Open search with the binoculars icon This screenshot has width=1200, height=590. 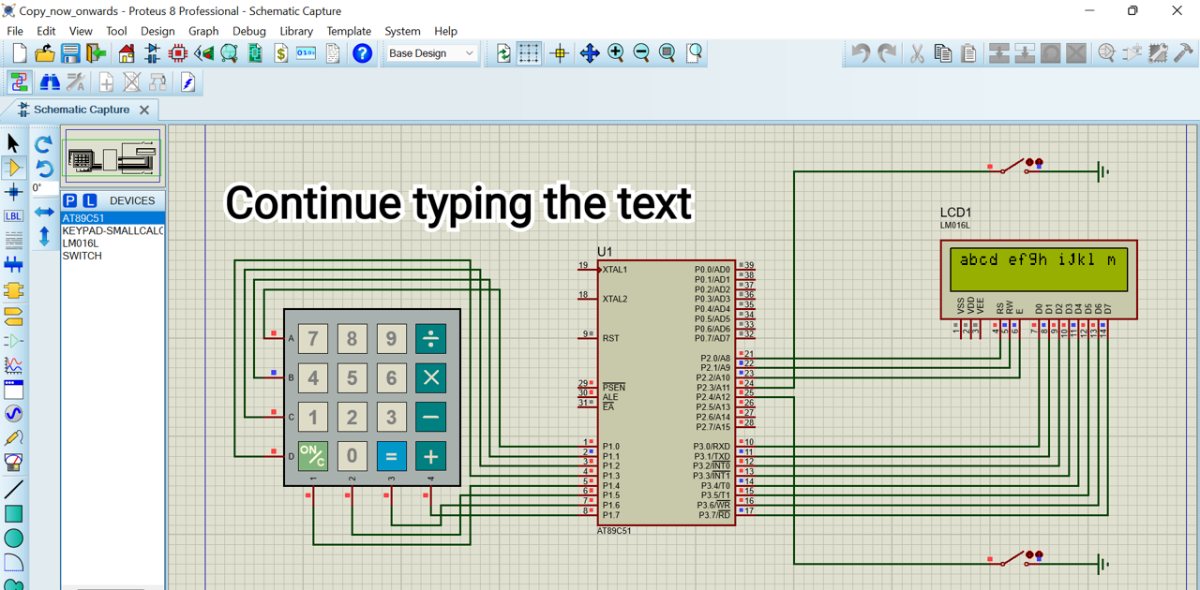coord(49,82)
